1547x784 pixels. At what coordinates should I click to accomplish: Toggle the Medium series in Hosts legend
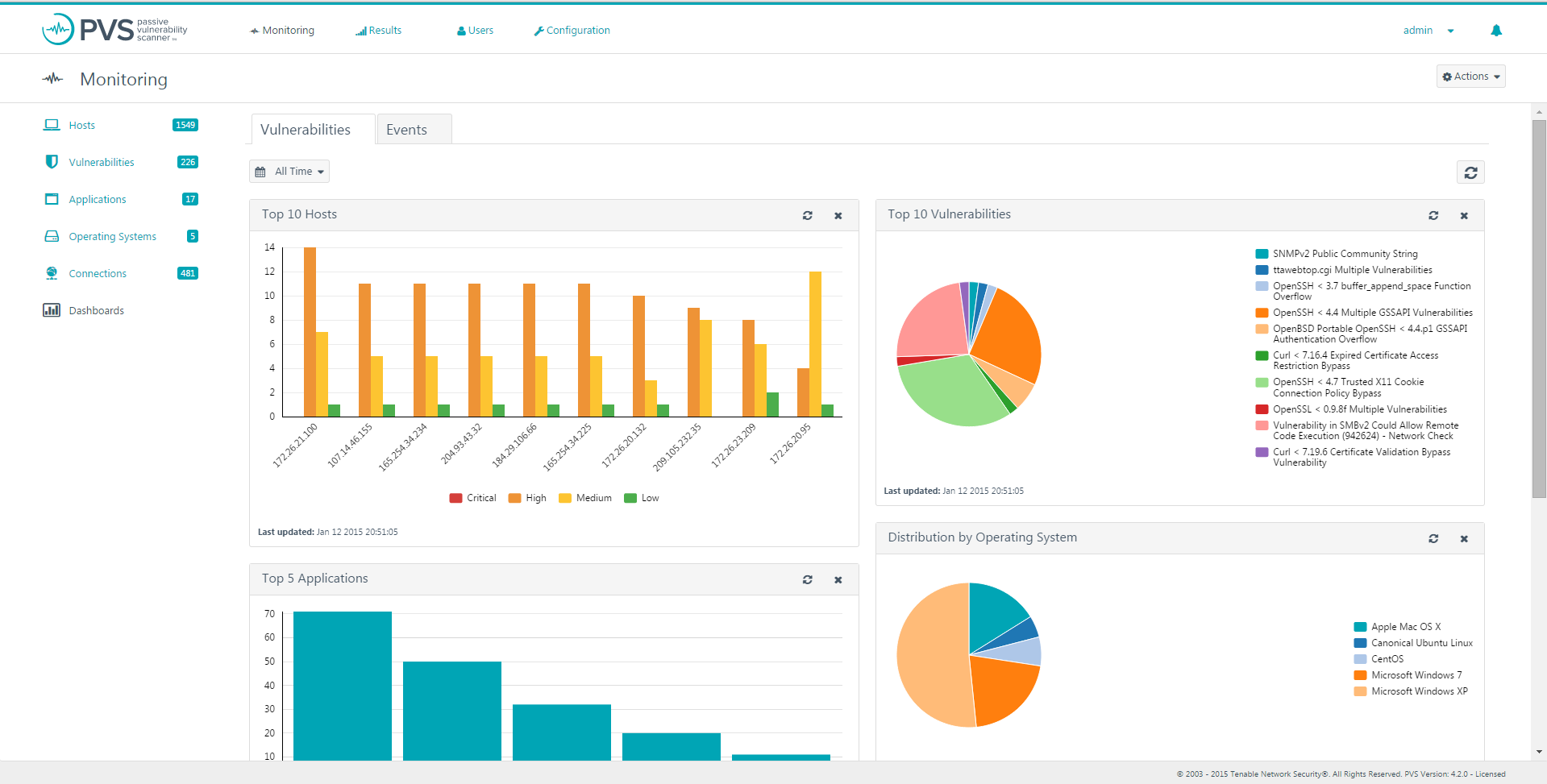pyautogui.click(x=585, y=498)
